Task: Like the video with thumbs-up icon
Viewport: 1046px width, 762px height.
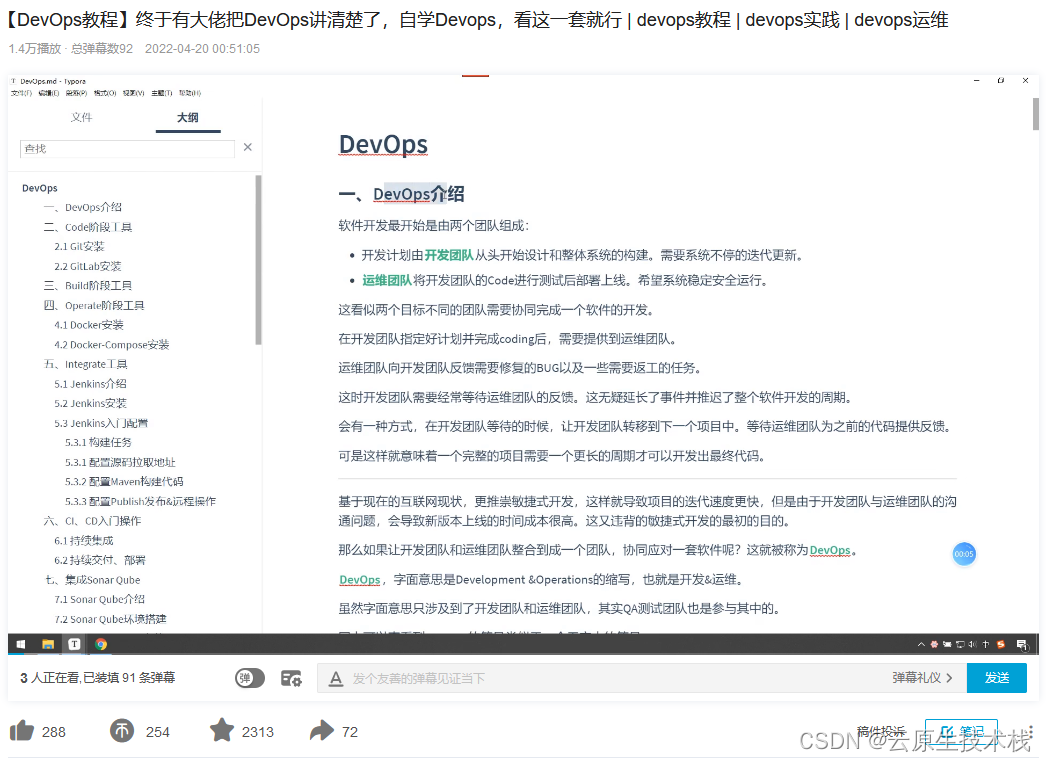Action: pos(22,731)
